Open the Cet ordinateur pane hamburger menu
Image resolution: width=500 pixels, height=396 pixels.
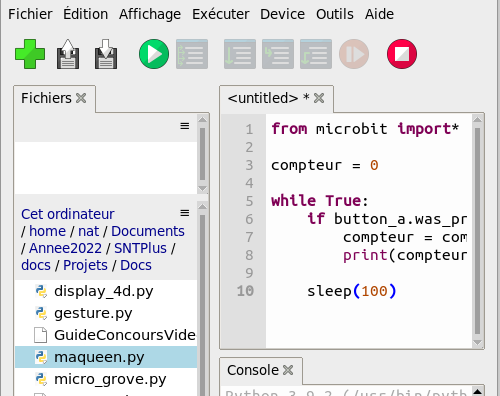click(185, 213)
